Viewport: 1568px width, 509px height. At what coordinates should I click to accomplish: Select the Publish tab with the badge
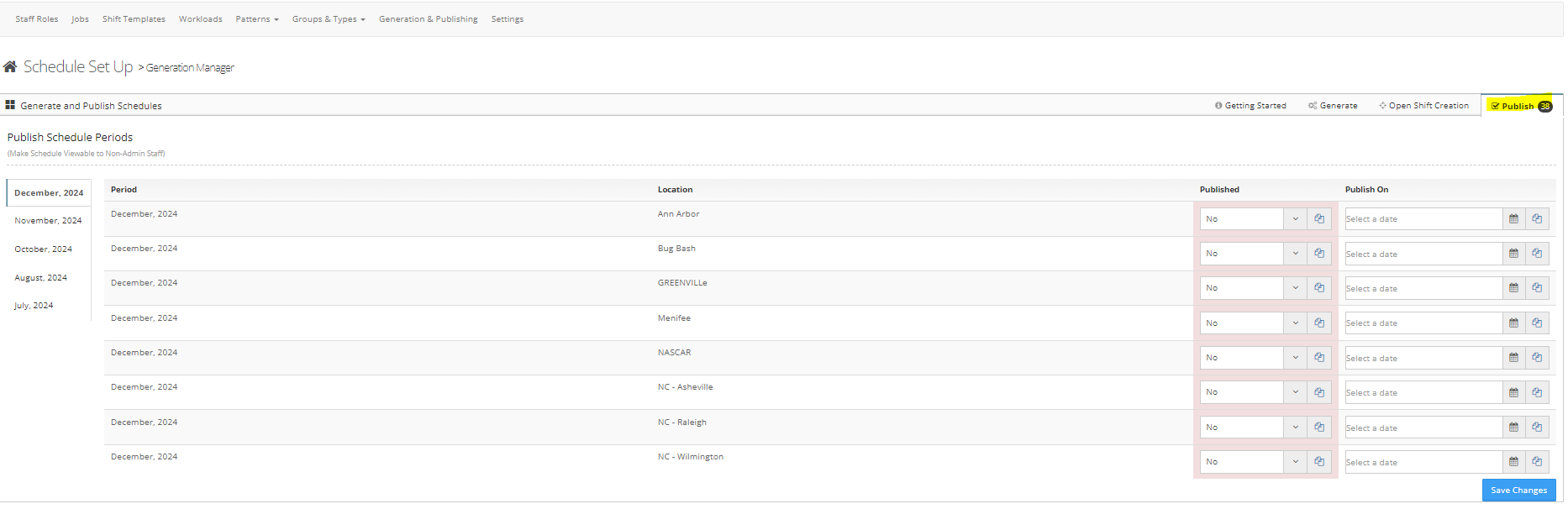1521,106
